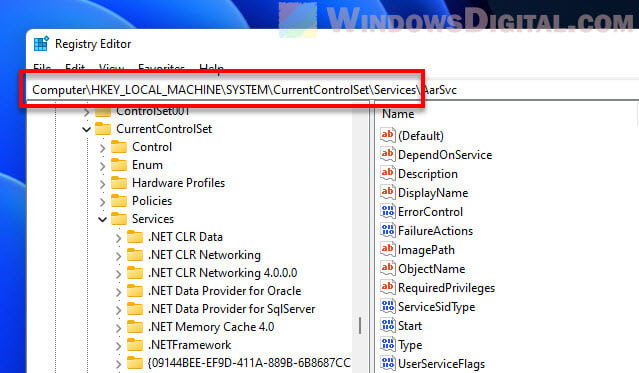The image size is (639, 373).
Task: Click the Control folder icon
Action: [x=119, y=147]
